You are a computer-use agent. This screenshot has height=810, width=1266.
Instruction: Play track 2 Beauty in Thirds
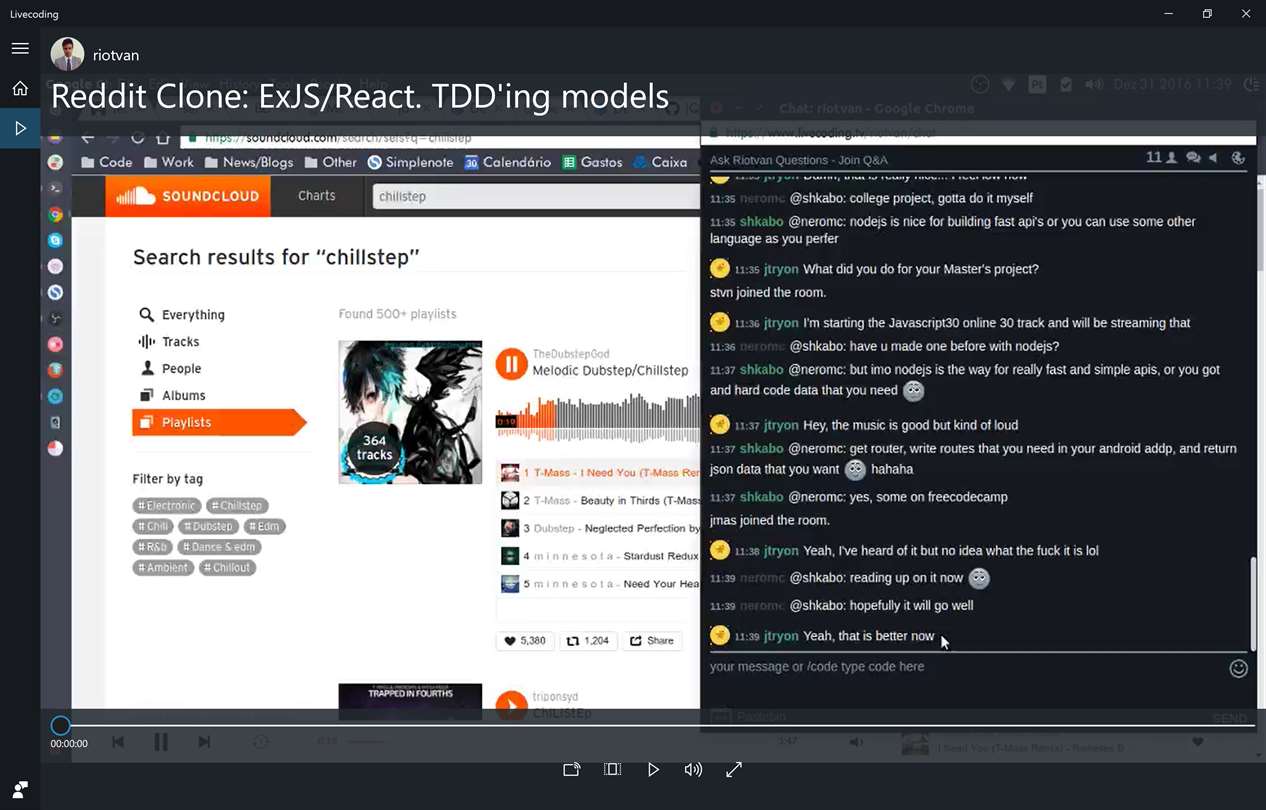tap(598, 500)
